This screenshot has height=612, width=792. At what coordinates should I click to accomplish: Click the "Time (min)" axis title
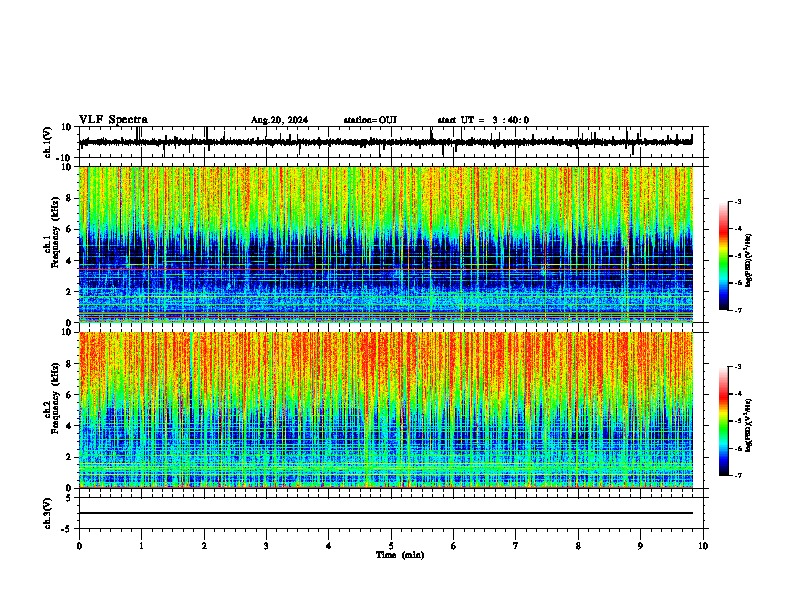tap(400, 555)
